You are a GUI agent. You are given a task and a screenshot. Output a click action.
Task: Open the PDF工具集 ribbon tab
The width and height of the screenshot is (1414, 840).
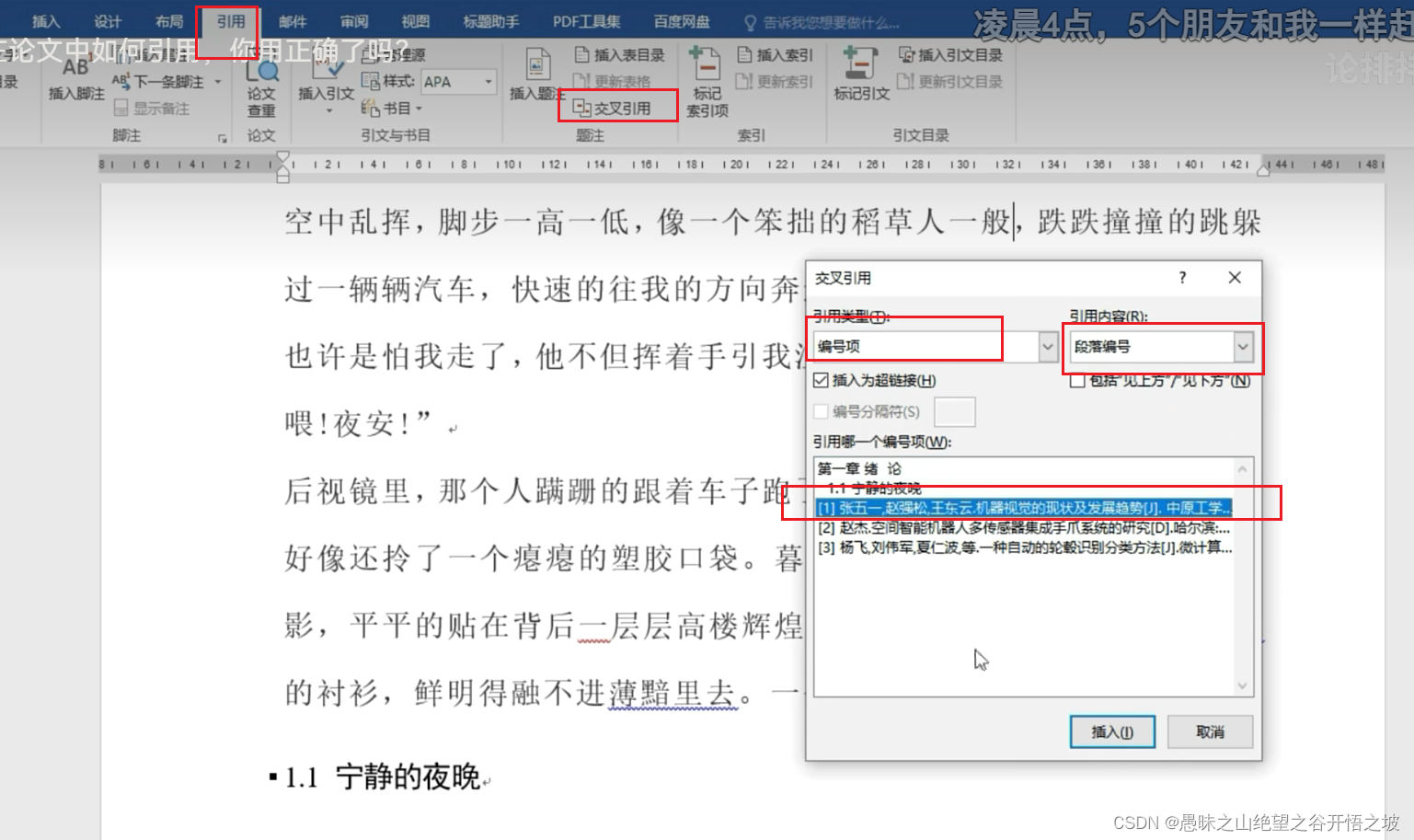click(x=586, y=21)
